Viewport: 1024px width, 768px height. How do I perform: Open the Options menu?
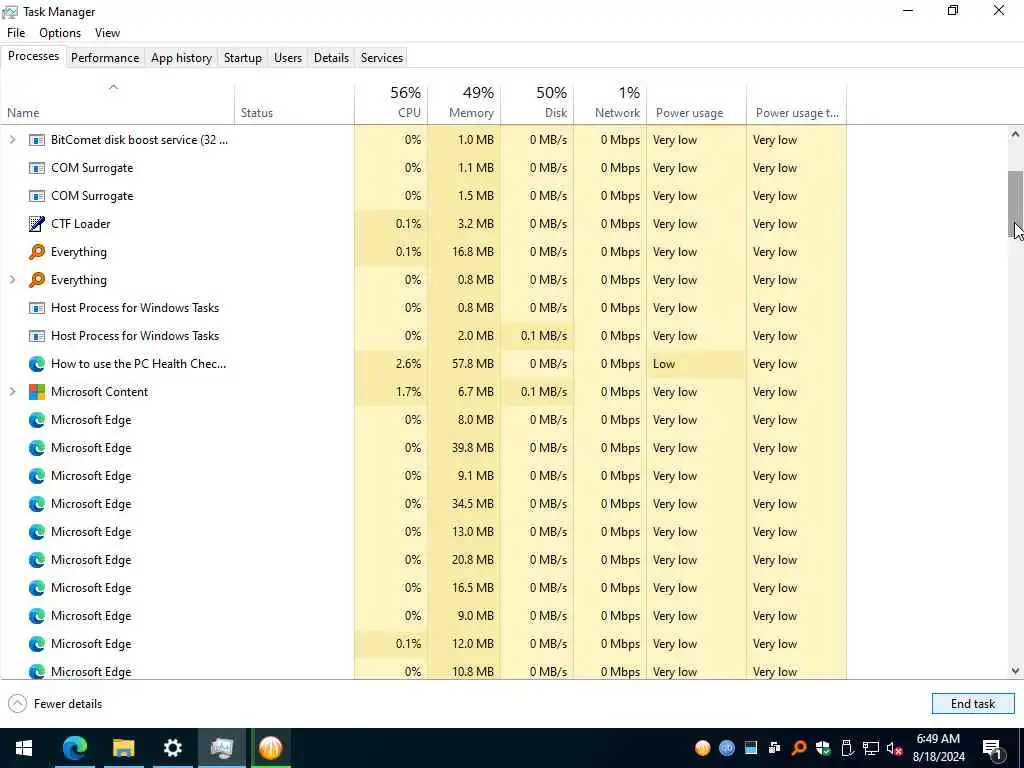pyautogui.click(x=60, y=33)
